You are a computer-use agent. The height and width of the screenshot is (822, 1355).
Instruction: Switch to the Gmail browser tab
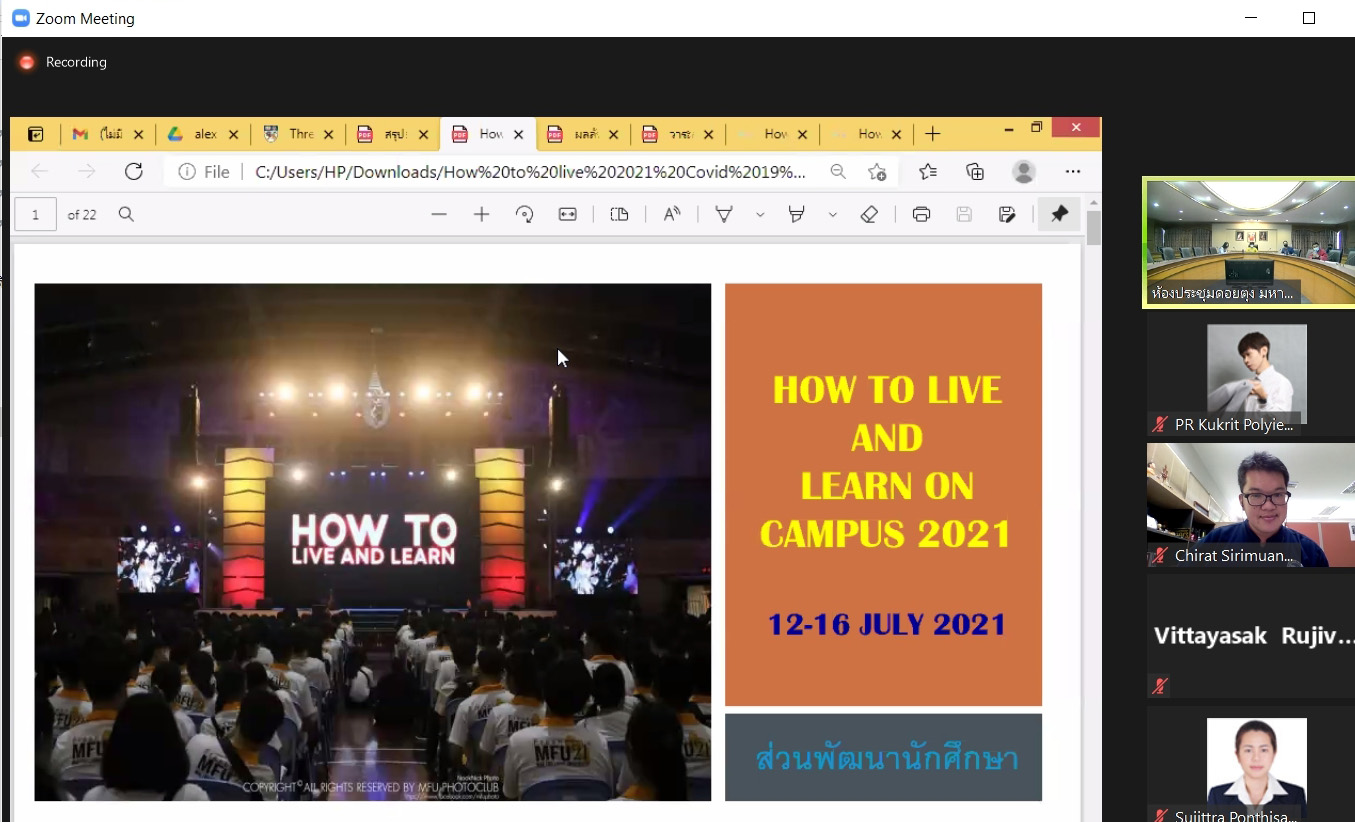coord(107,133)
